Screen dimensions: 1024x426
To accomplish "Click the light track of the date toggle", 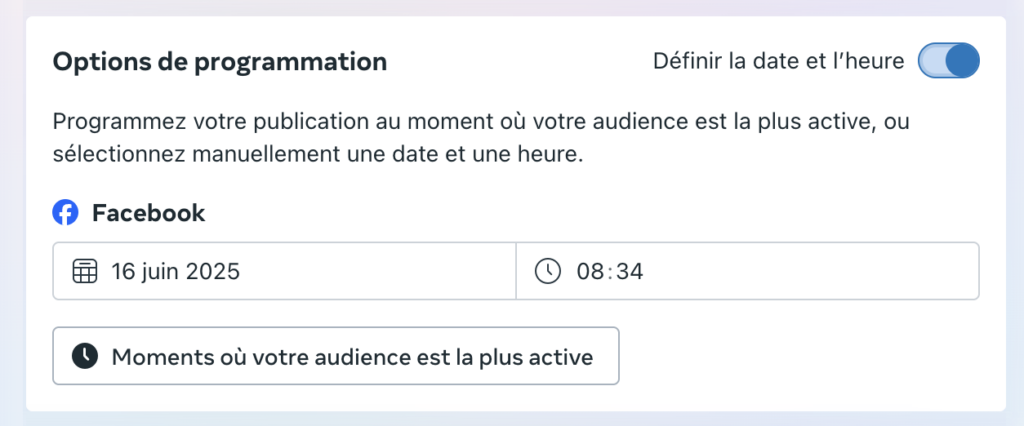I will [933, 61].
